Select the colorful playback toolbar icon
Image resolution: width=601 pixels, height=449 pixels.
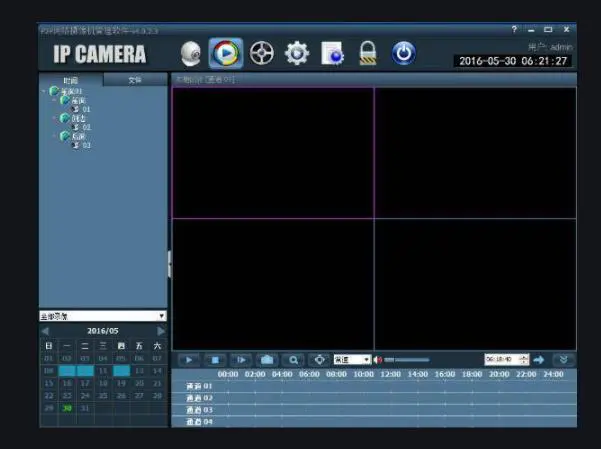(226, 53)
